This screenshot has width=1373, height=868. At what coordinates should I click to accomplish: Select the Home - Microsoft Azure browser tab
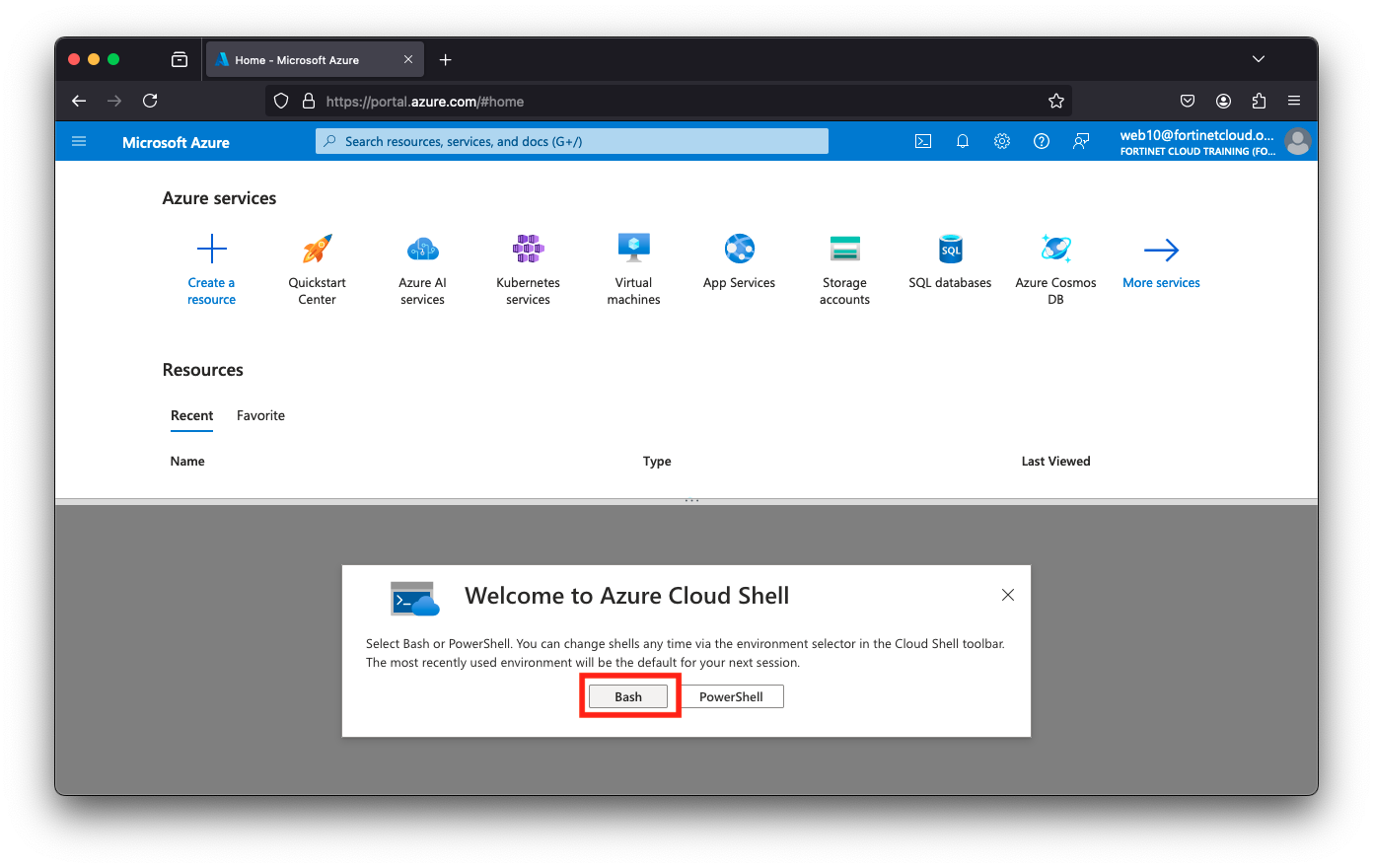click(x=315, y=59)
